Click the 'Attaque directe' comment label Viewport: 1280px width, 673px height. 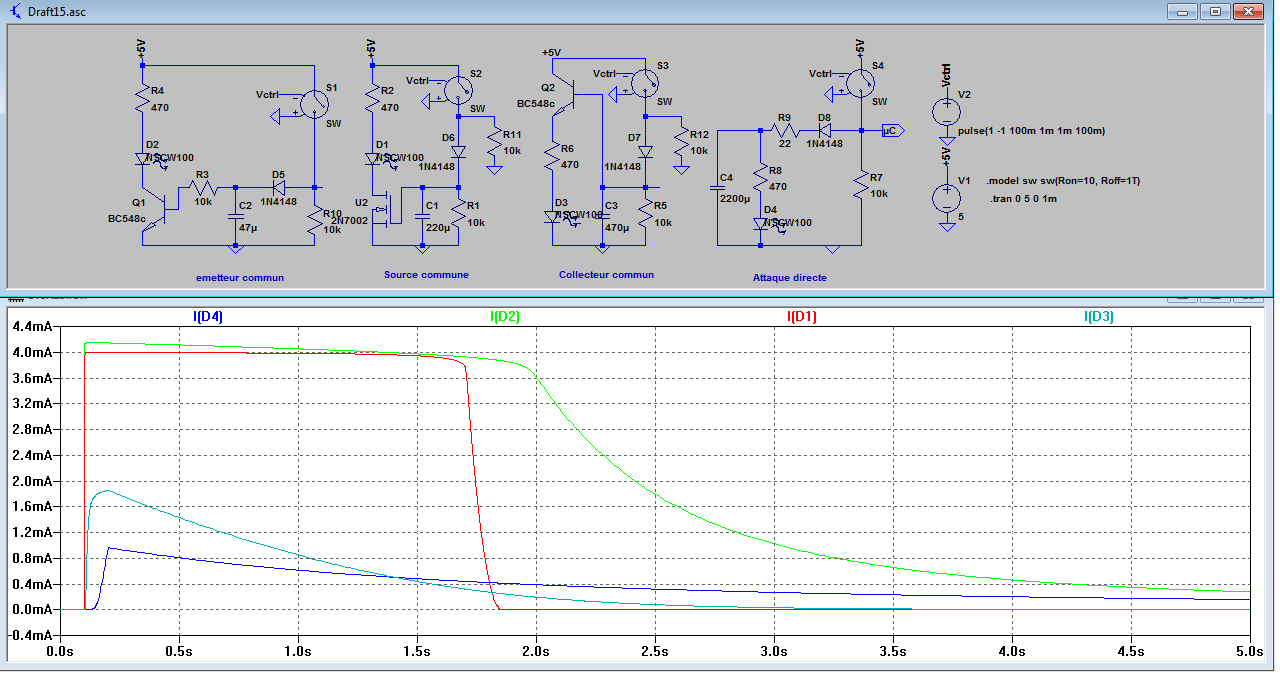(x=789, y=278)
